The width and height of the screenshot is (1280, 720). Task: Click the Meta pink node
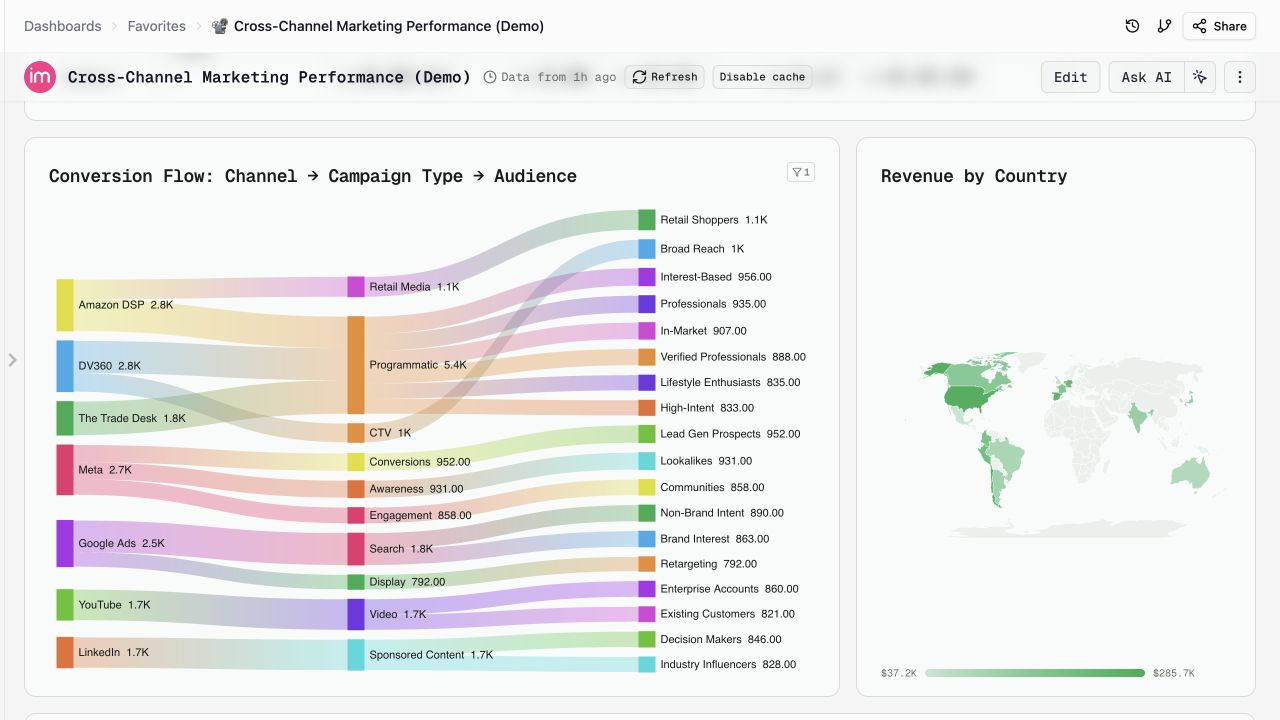coord(65,470)
